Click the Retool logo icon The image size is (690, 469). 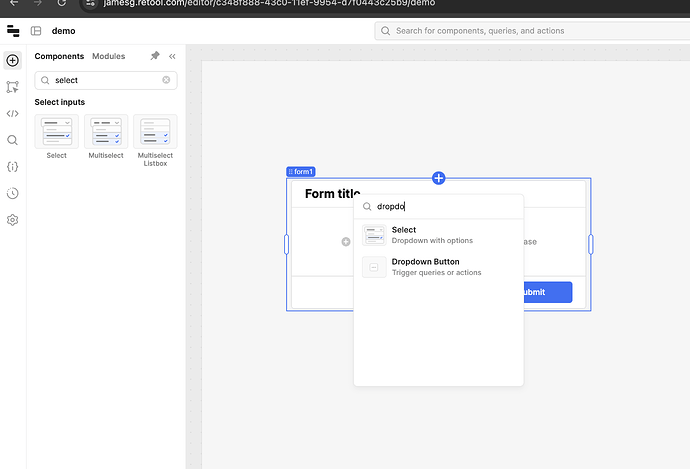pyautogui.click(x=13, y=31)
